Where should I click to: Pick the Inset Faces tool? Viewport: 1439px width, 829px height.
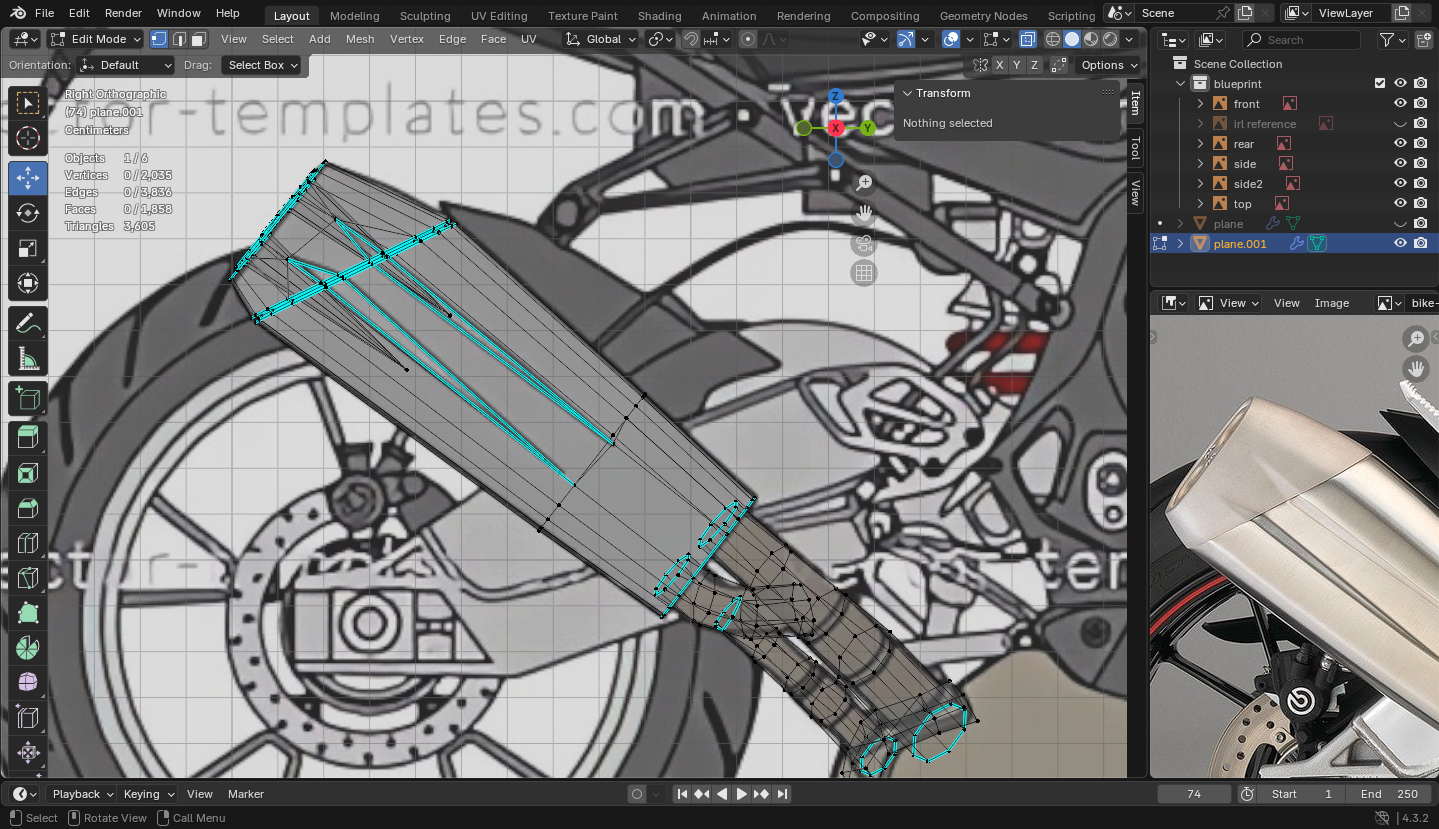[27, 474]
